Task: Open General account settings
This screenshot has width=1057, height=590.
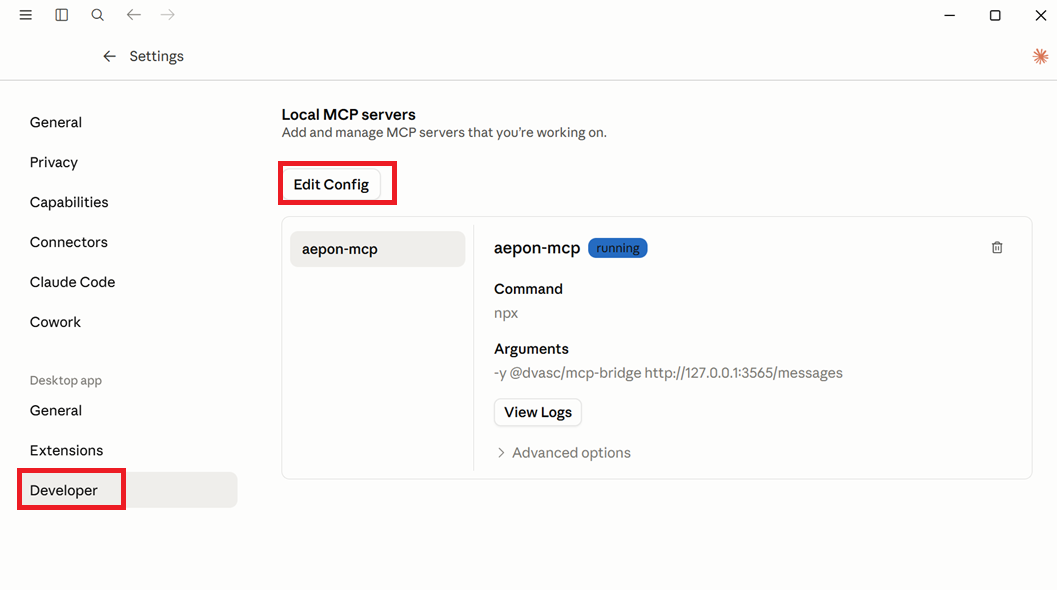Action: pos(56,123)
